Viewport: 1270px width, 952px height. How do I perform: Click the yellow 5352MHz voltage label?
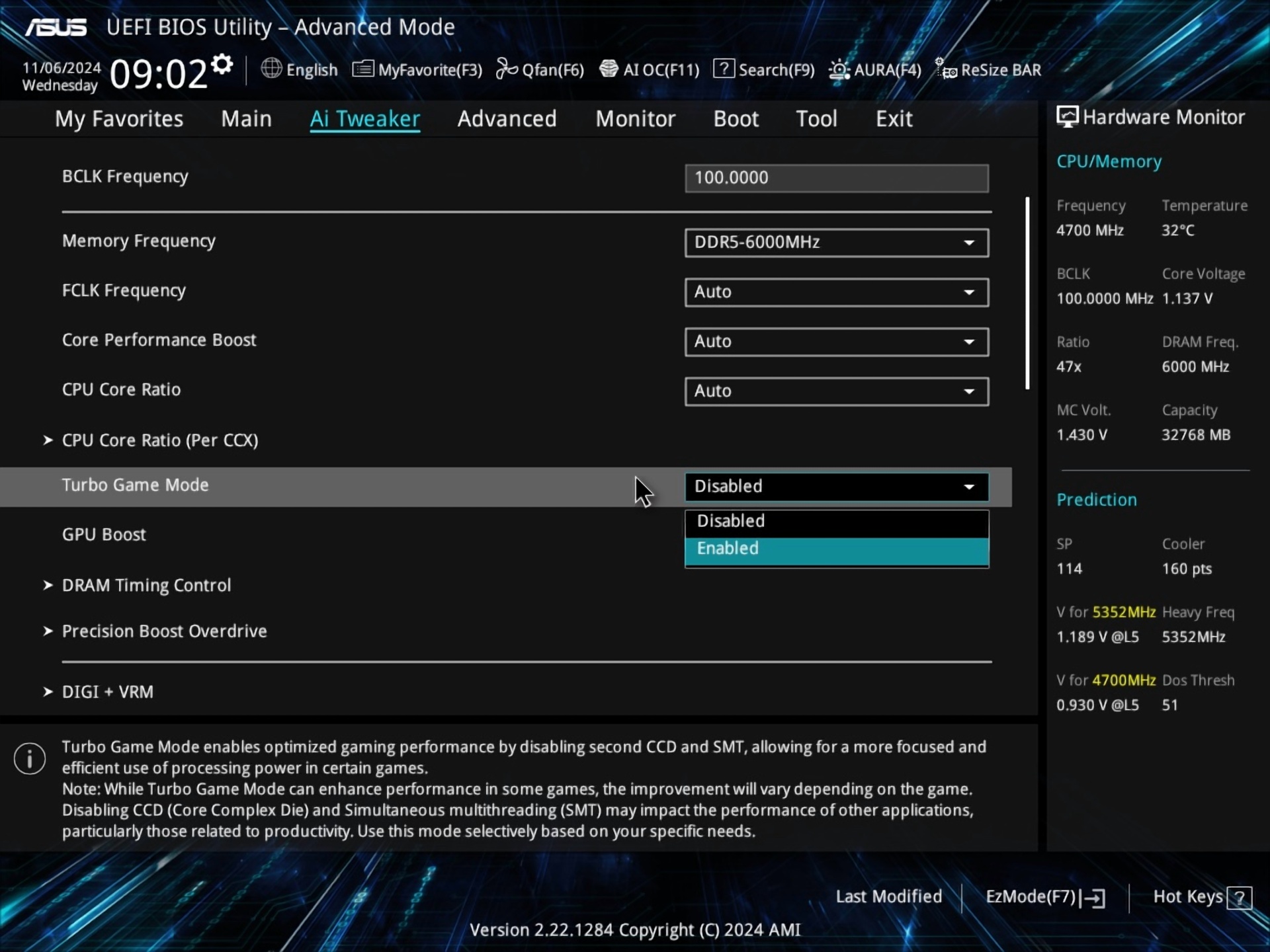coord(1124,612)
